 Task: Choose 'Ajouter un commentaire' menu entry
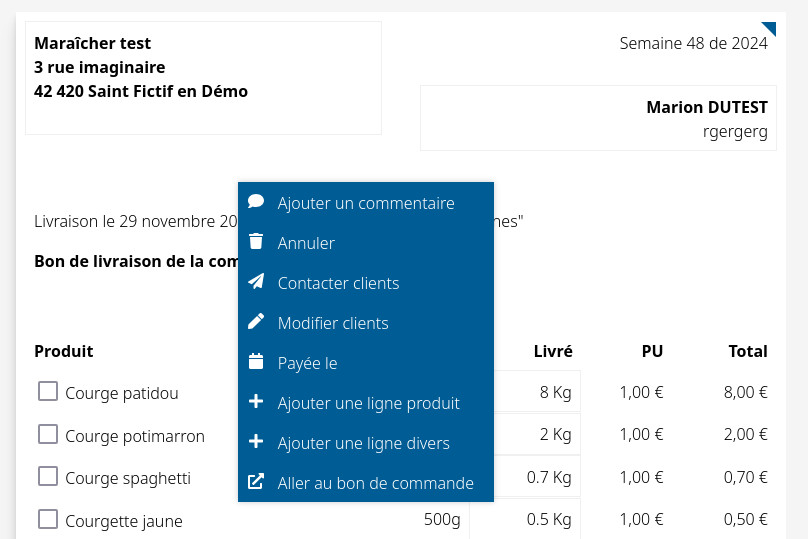point(366,203)
